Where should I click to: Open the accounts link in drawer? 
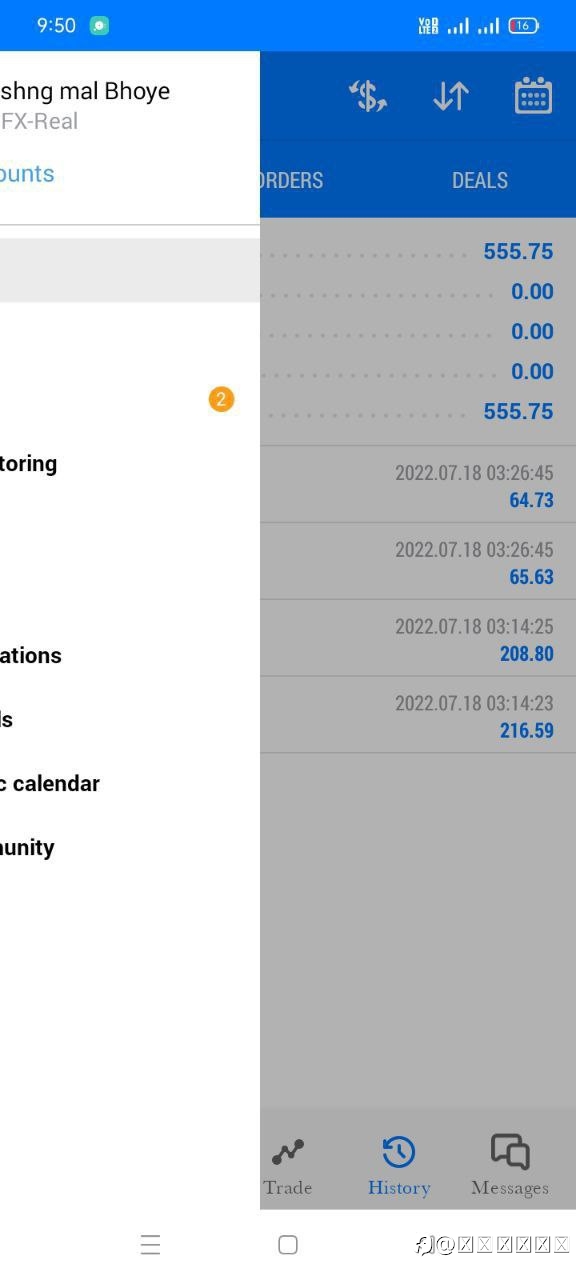[27, 173]
